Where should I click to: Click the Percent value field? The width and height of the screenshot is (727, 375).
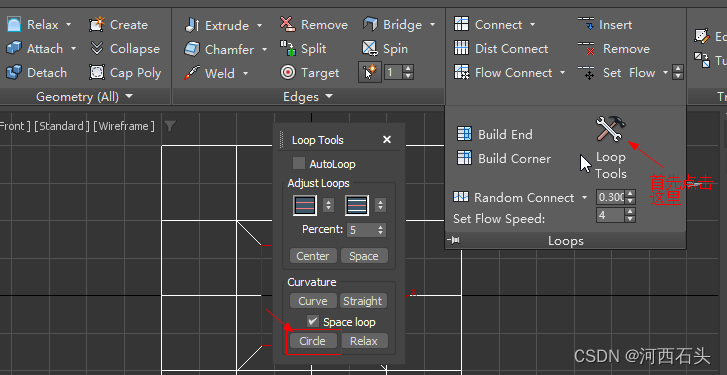pos(362,229)
